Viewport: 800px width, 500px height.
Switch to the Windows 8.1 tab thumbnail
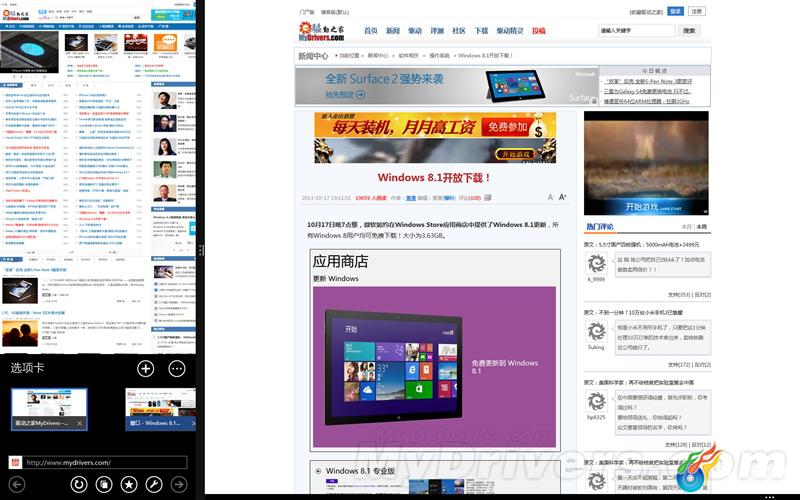(161, 409)
